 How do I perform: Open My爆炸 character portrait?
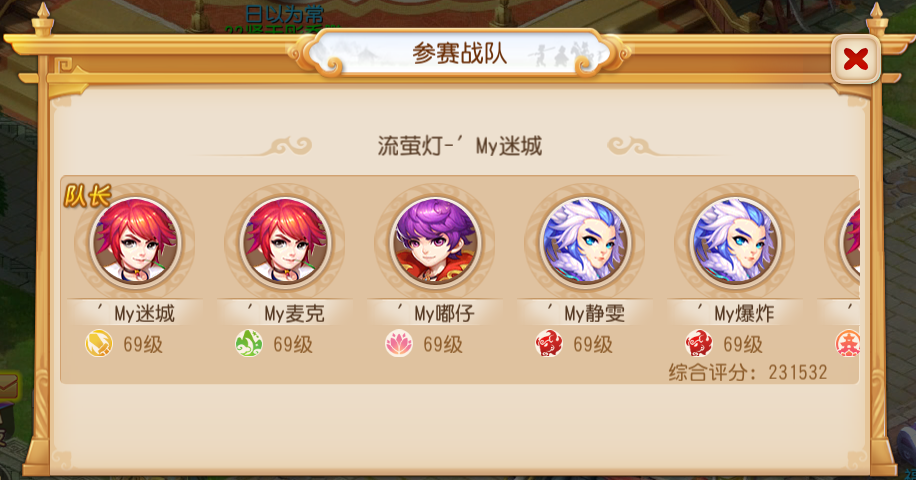click(735, 242)
